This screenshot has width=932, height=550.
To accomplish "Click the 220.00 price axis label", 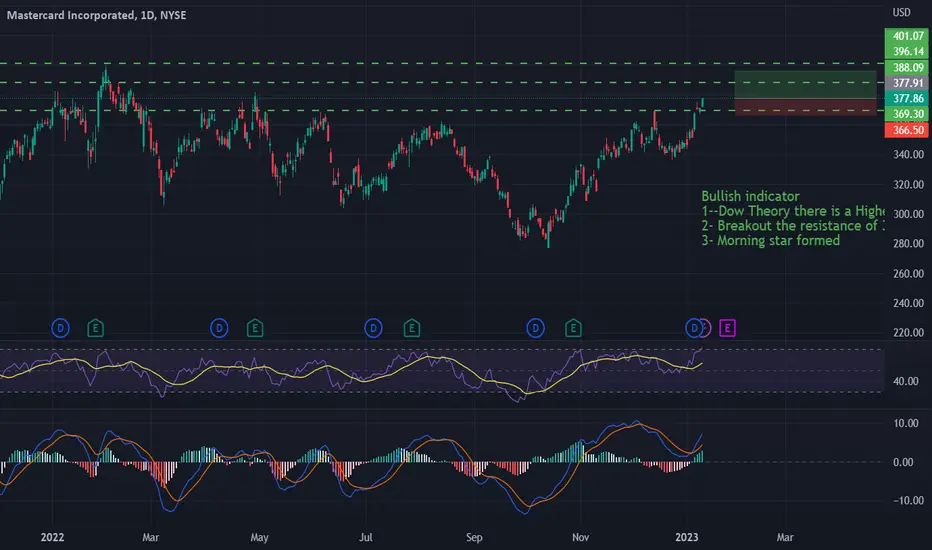I will [x=908, y=332].
